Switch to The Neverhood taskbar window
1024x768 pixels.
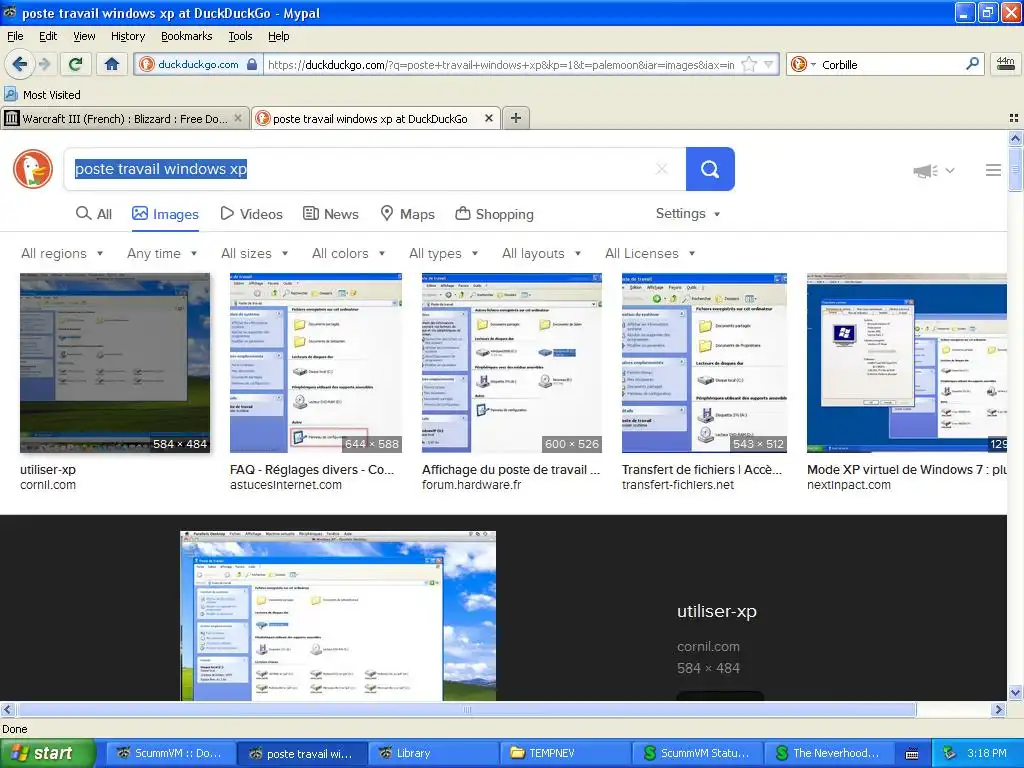point(829,753)
